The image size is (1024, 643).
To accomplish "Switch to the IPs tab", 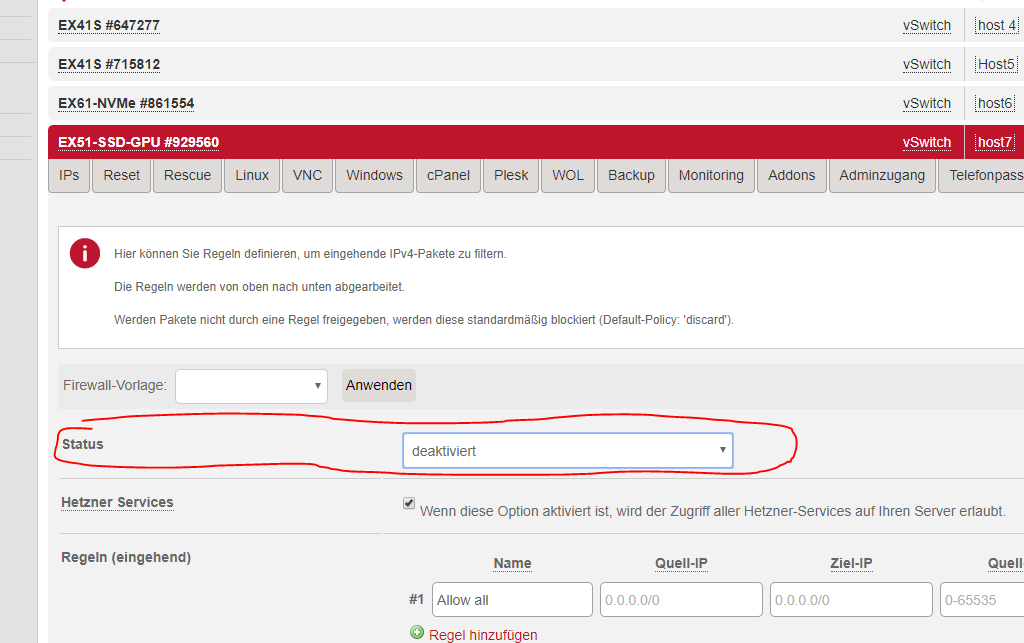I will tap(69, 175).
